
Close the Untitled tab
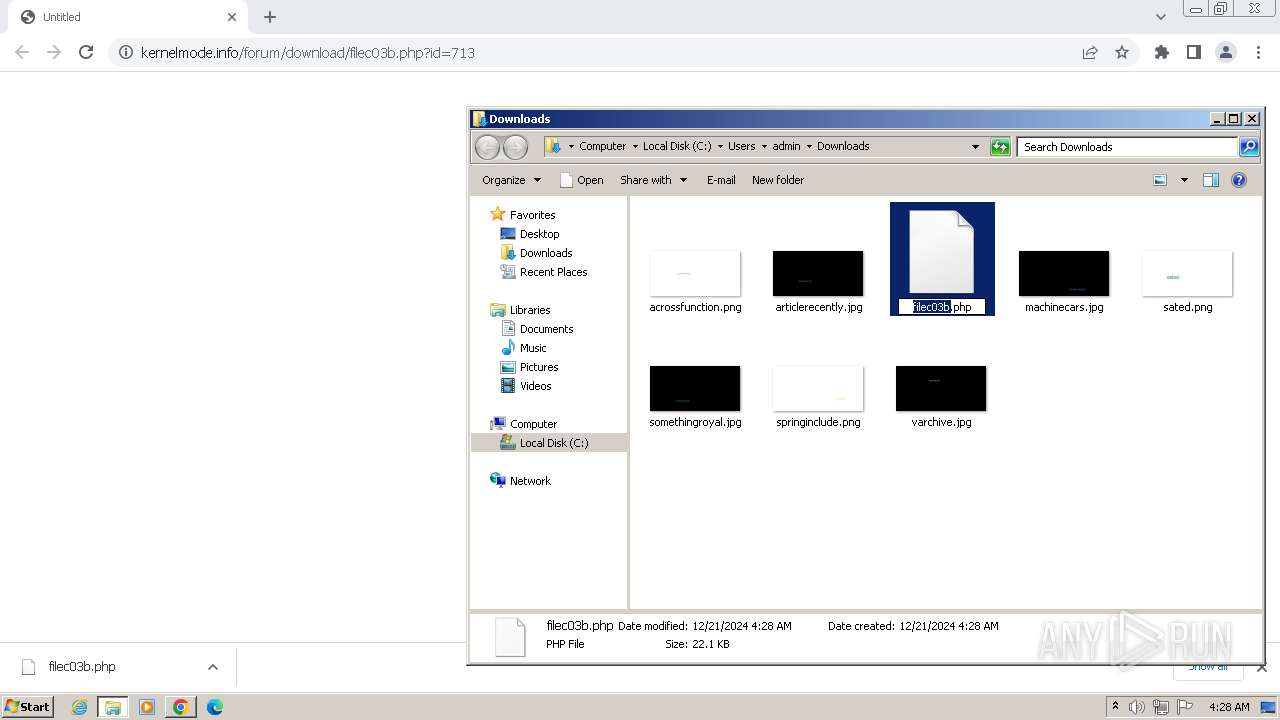232,17
